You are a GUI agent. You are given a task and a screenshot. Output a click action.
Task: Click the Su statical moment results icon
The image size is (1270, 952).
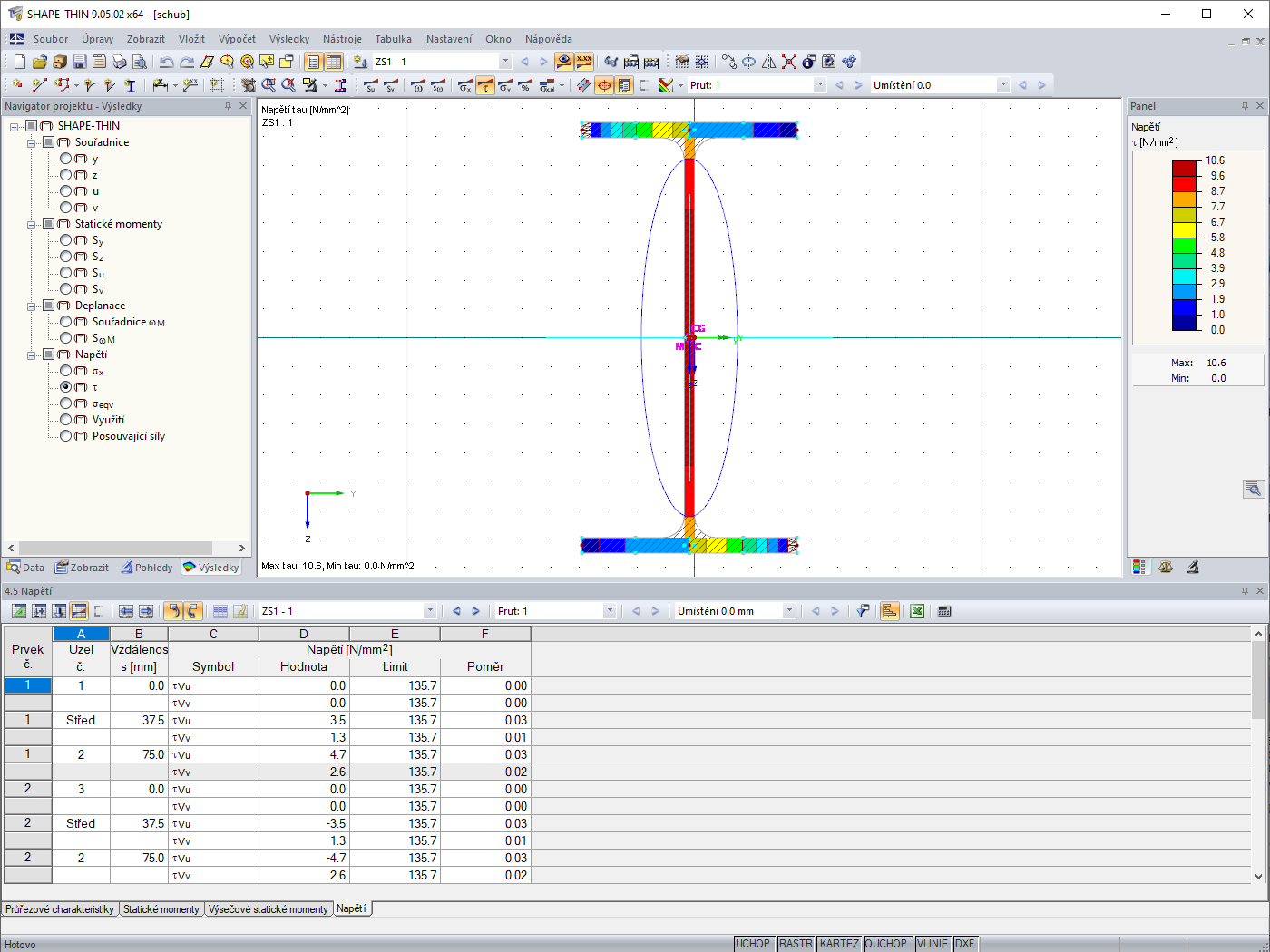(x=371, y=85)
